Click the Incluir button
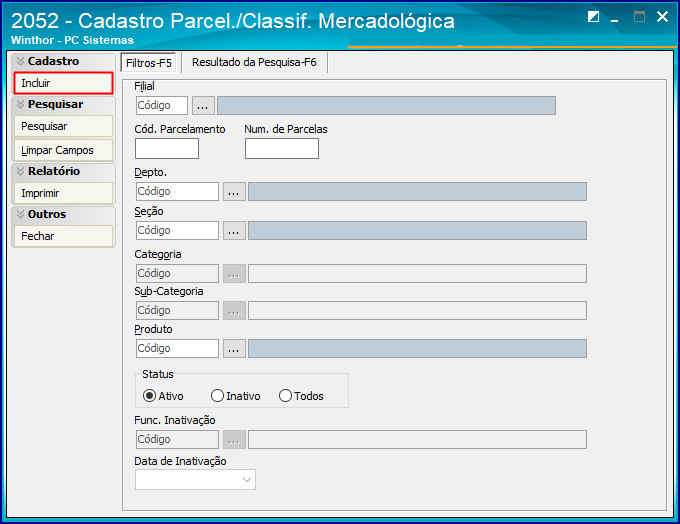 coord(63,83)
